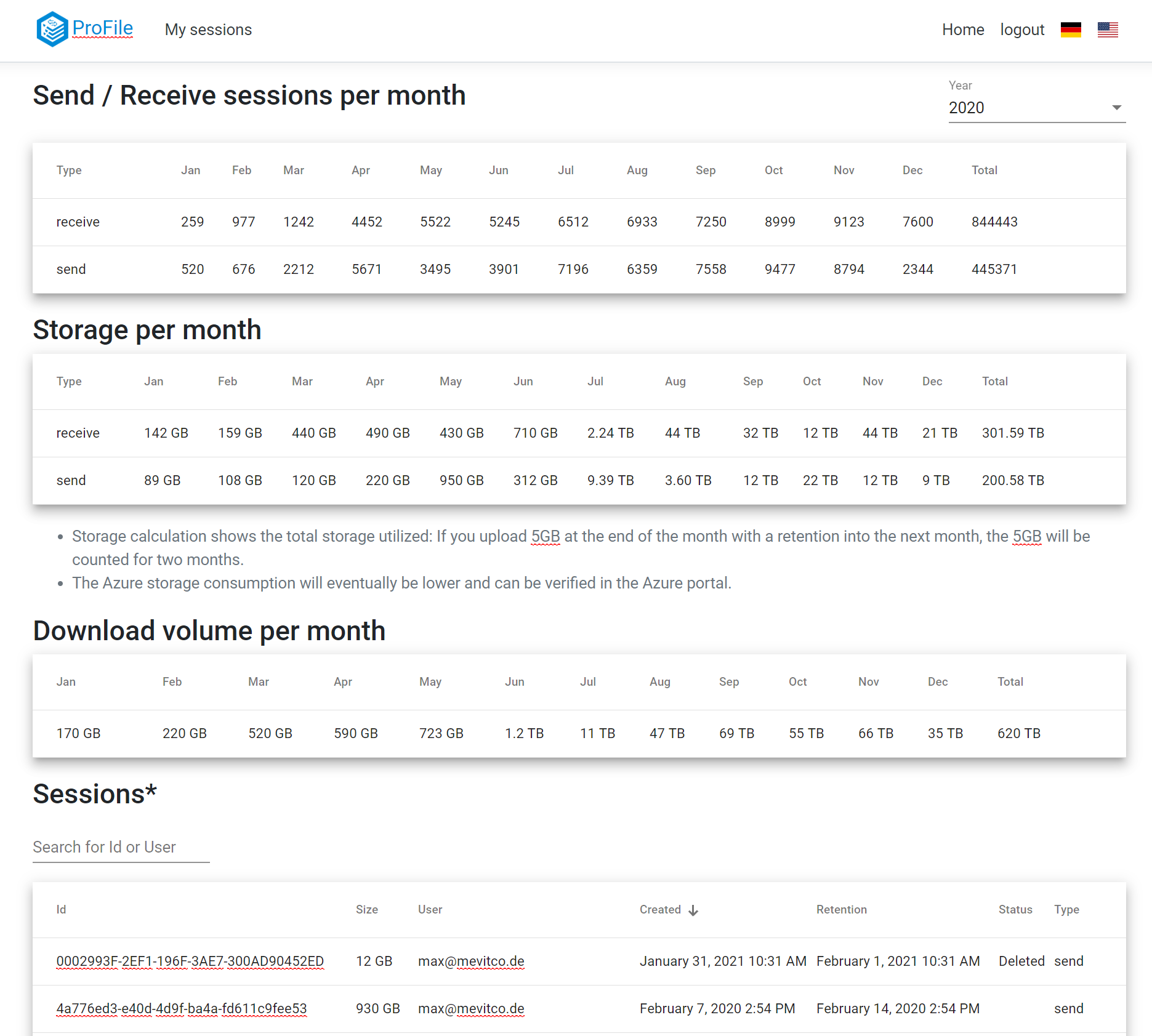1152x1036 pixels.
Task: Click the logout link
Action: (1022, 30)
